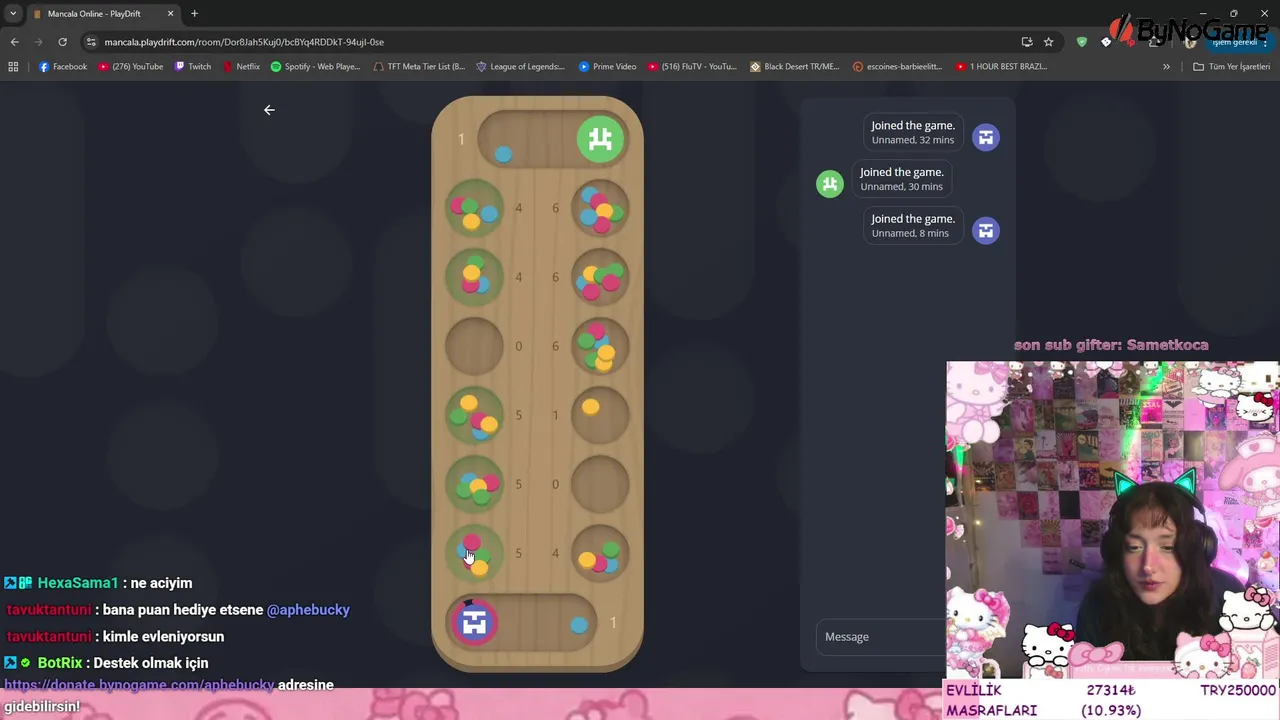Click the green avatar beside the 30 mins message
Image resolution: width=1280 pixels, height=720 pixels.
(x=830, y=184)
